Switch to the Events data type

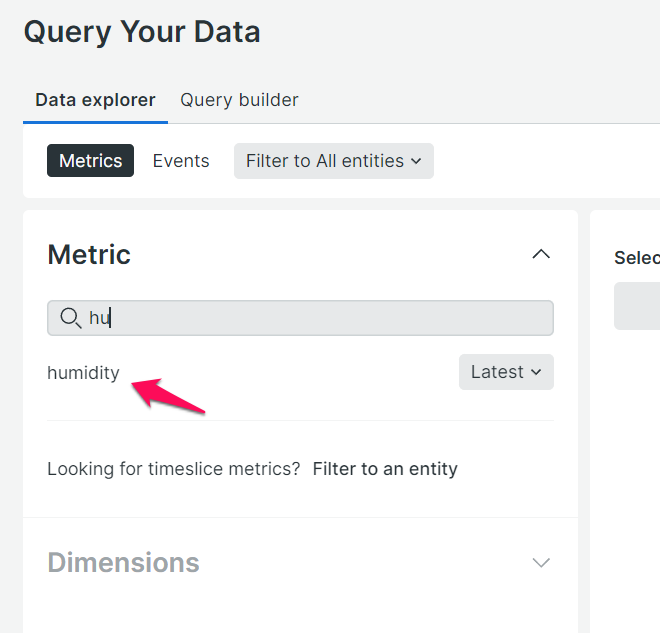[x=181, y=161]
